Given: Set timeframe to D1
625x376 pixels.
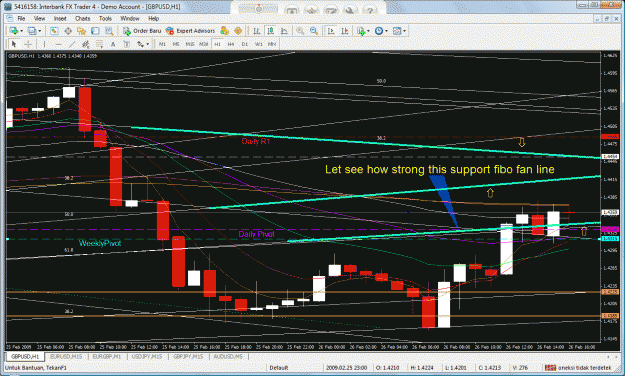Looking at the screenshot, I should coord(245,44).
